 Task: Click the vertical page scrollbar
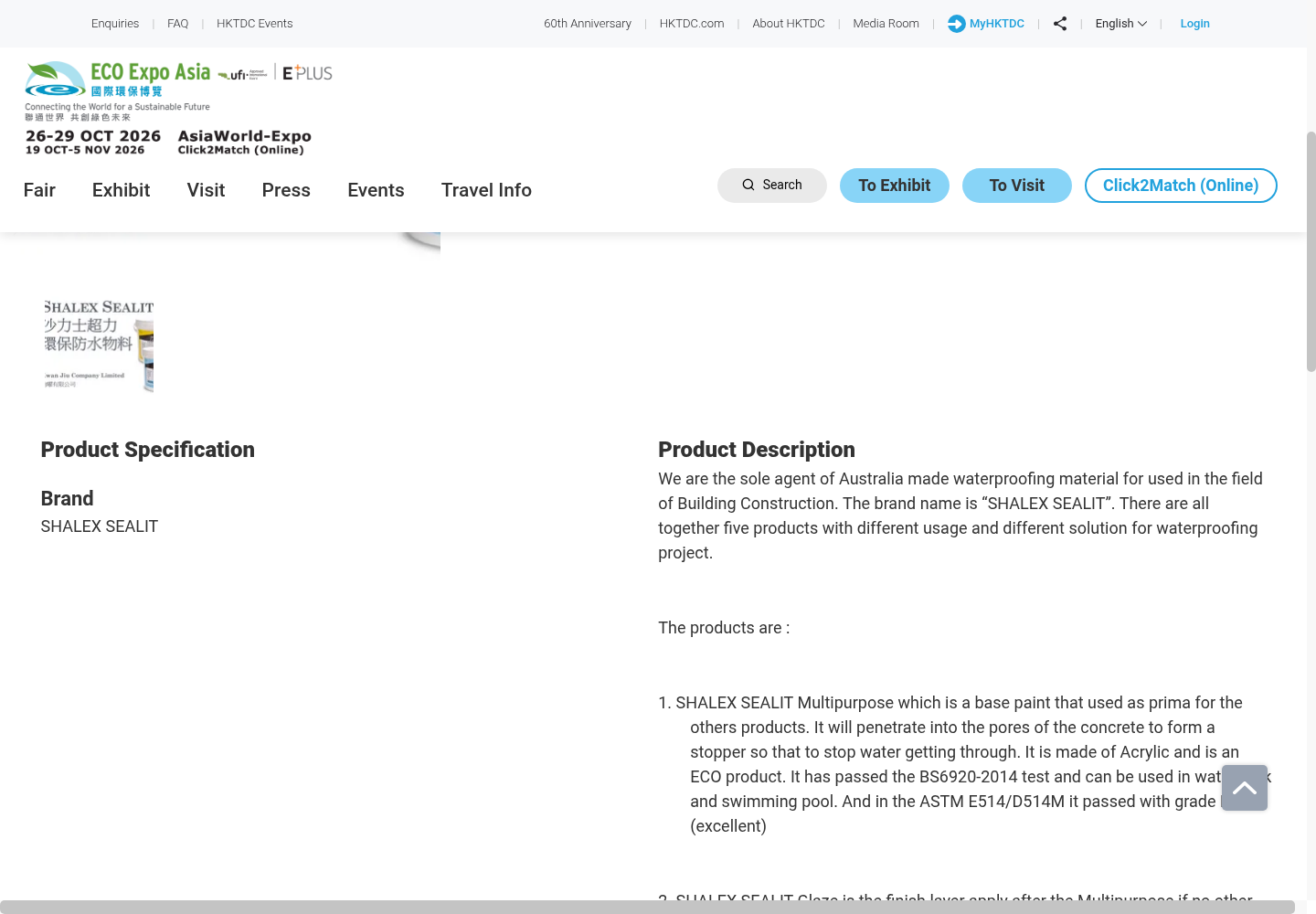pyautogui.click(x=1311, y=251)
